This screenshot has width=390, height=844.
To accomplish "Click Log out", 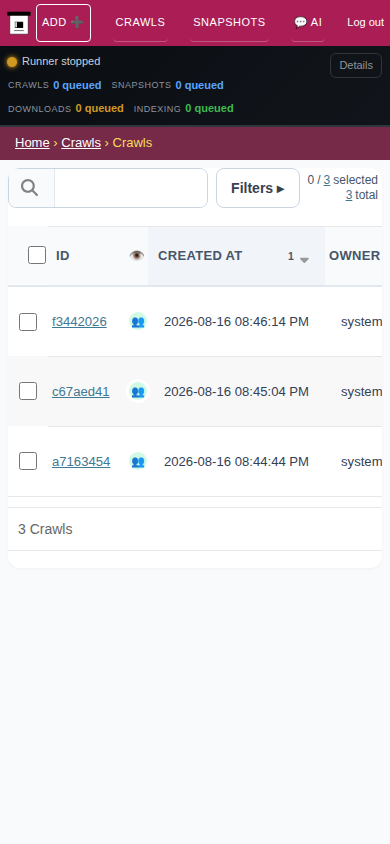I will point(365,23).
